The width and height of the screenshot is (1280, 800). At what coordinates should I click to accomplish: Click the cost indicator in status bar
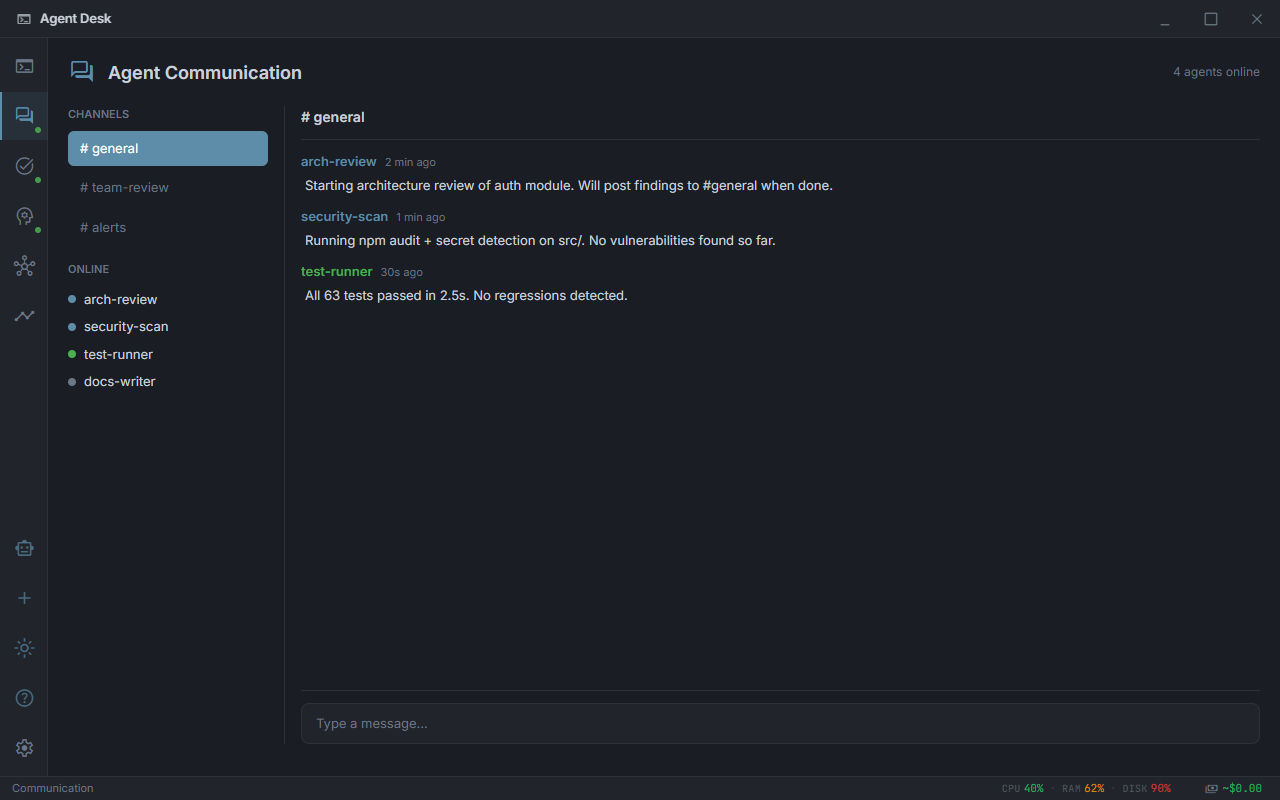pos(1233,788)
